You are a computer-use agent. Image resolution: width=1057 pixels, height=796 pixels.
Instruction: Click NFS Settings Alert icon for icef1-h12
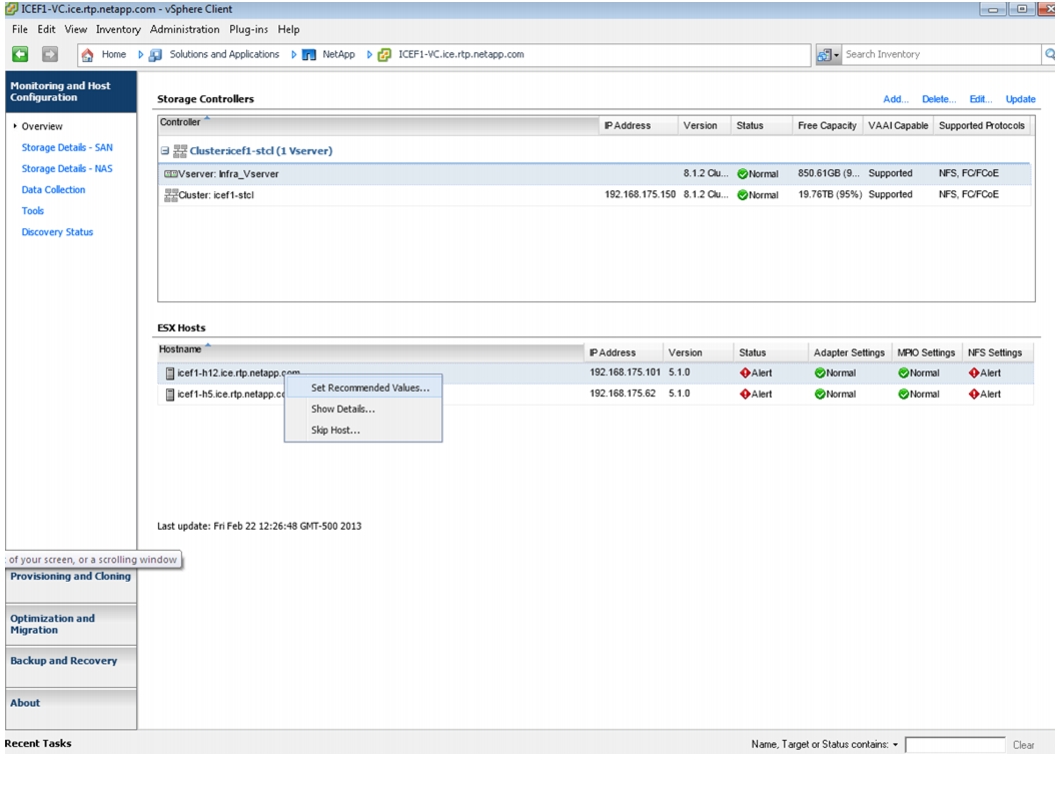(973, 373)
